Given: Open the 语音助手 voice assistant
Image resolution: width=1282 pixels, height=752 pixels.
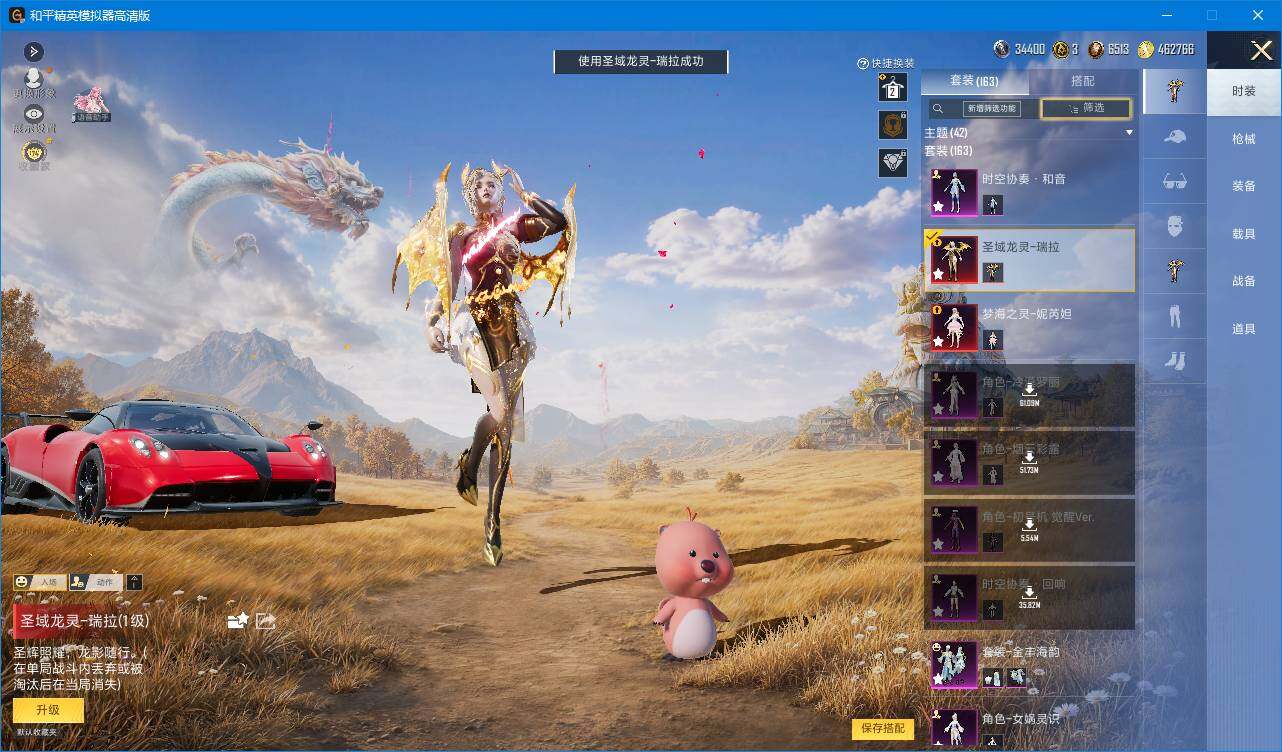Looking at the screenshot, I should (91, 104).
